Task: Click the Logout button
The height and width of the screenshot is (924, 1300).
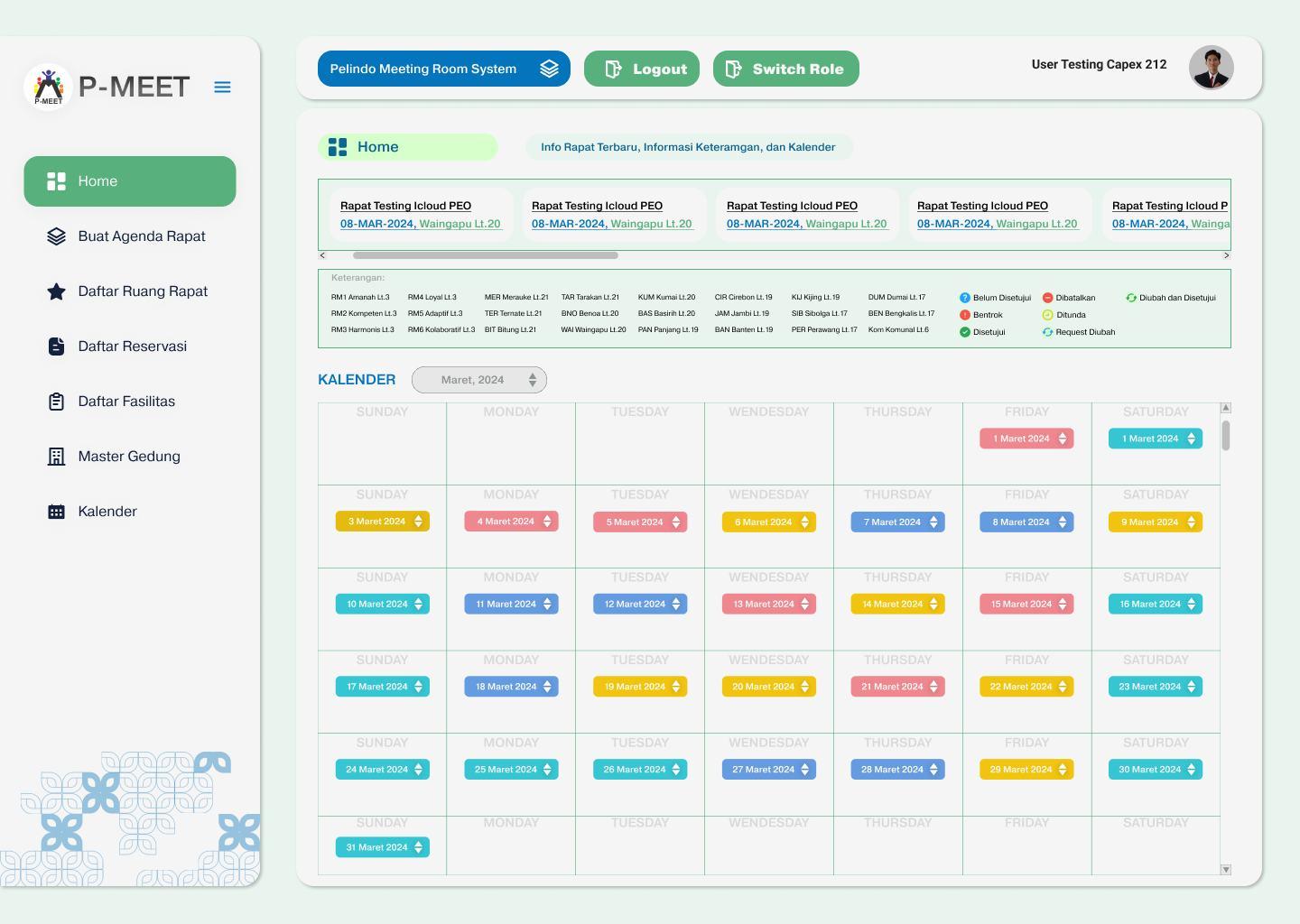Action: click(x=642, y=69)
